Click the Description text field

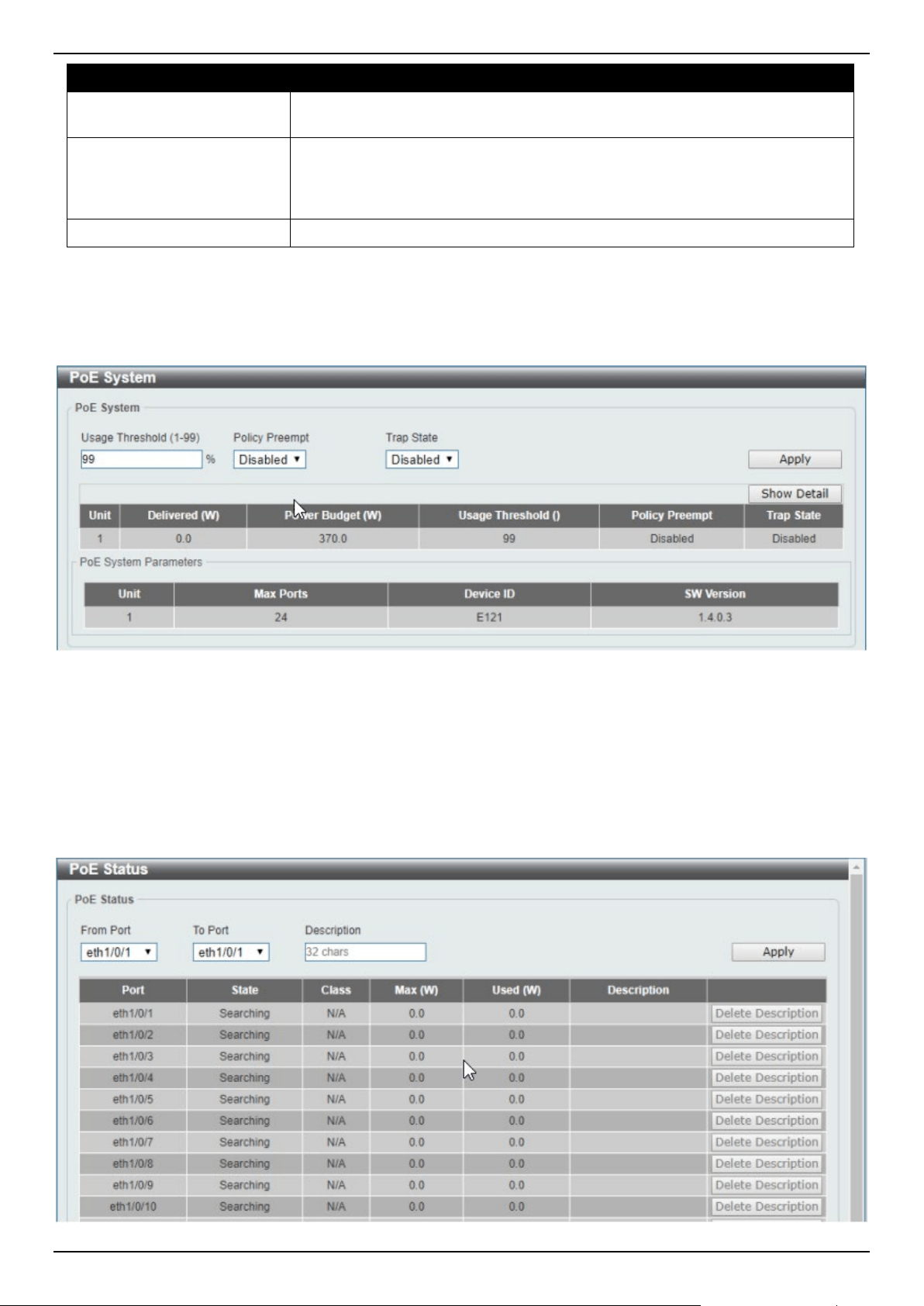366,952
